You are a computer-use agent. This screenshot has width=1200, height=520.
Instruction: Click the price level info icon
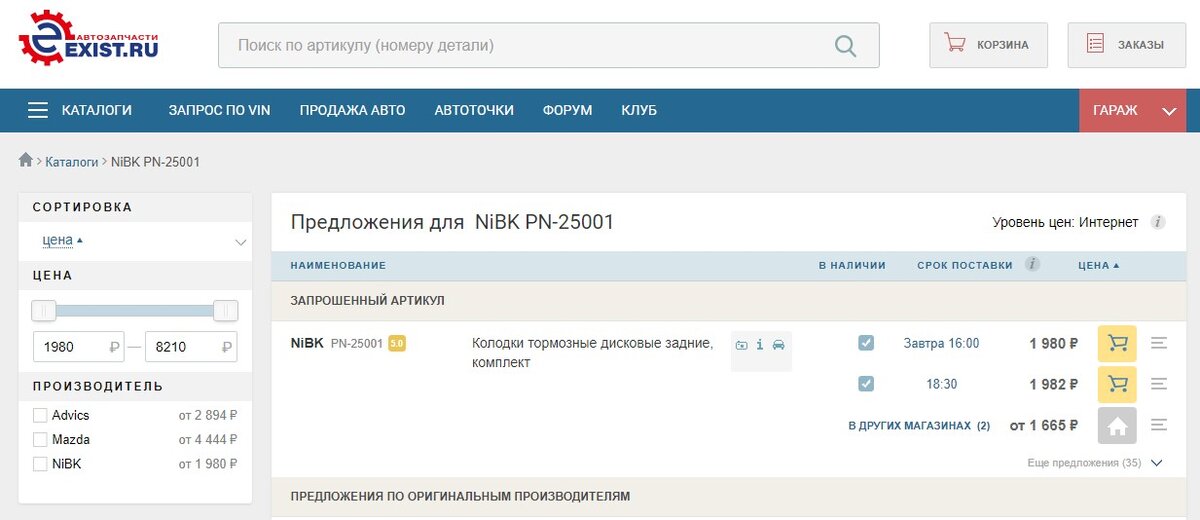point(1158,222)
